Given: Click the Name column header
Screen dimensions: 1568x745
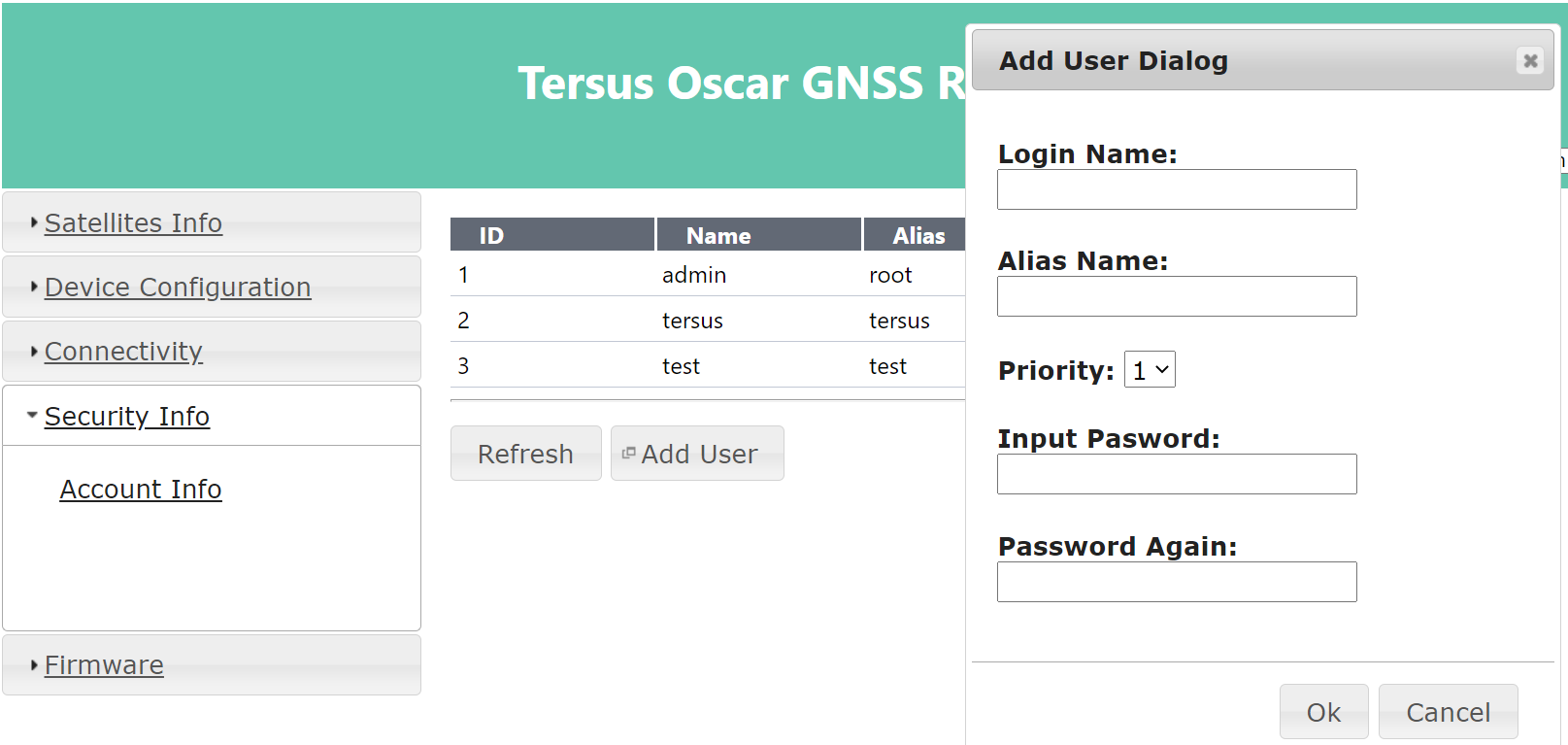Looking at the screenshot, I should click(x=759, y=235).
